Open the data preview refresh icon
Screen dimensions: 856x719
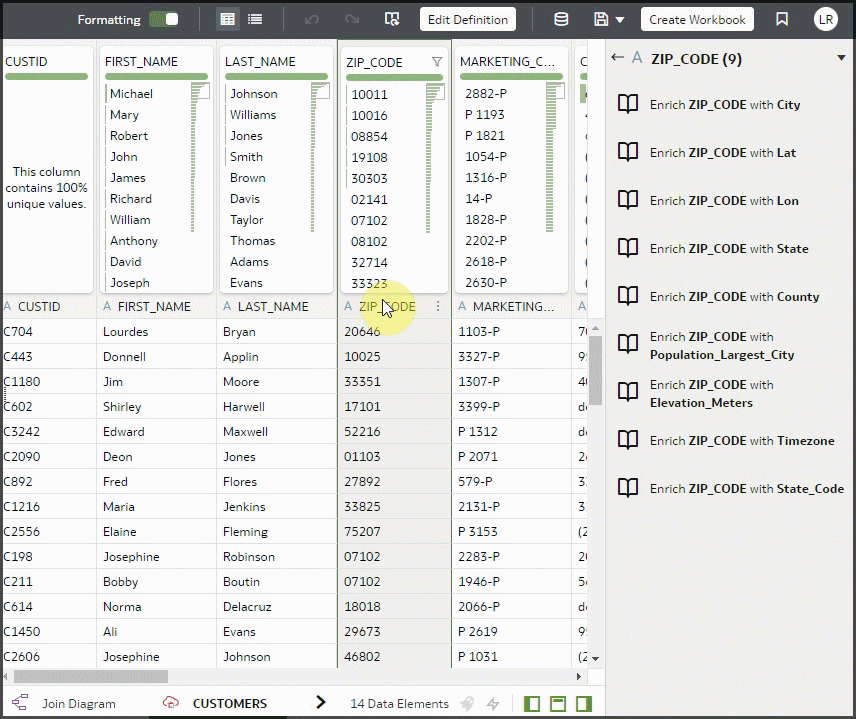coord(392,20)
